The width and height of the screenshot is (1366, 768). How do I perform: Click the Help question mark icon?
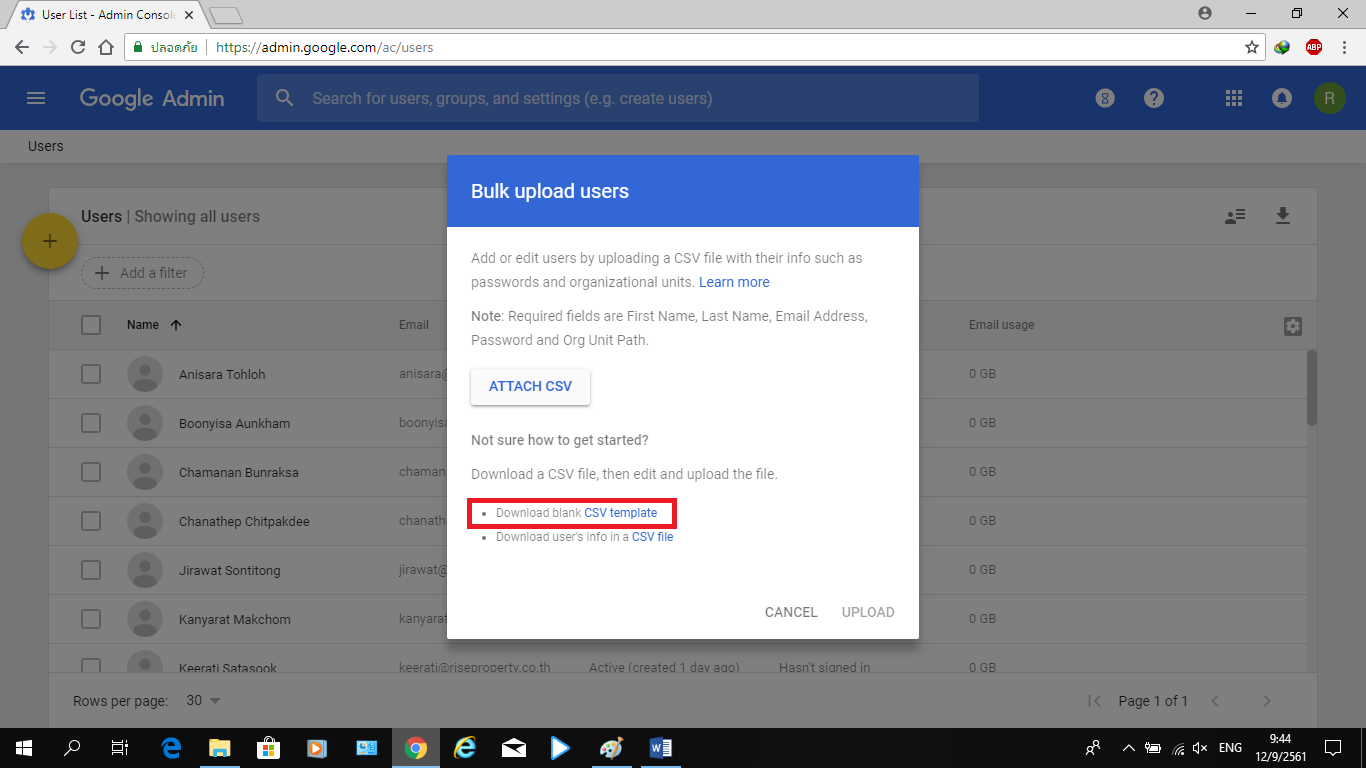(x=1154, y=98)
